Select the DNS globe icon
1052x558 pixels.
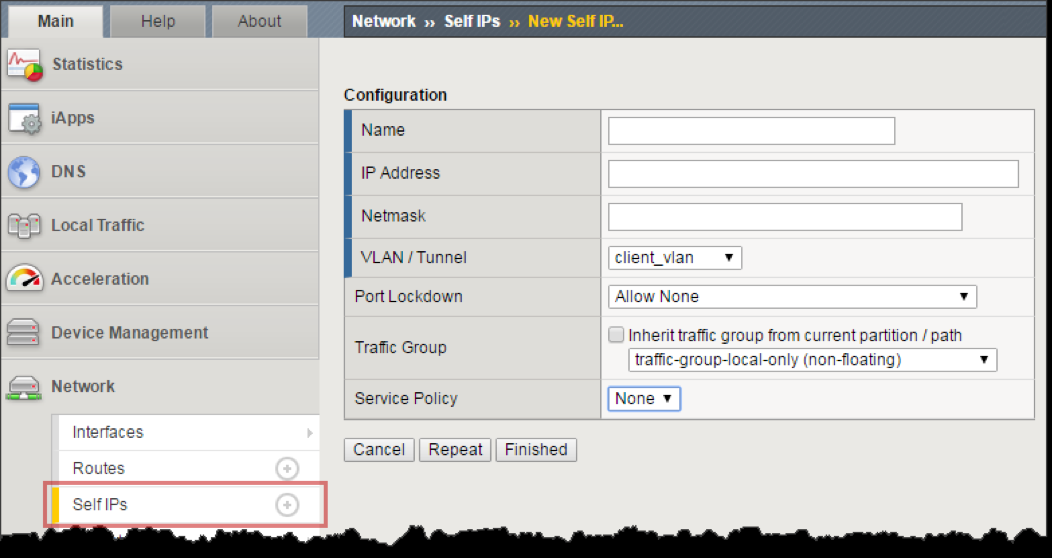click(x=24, y=172)
